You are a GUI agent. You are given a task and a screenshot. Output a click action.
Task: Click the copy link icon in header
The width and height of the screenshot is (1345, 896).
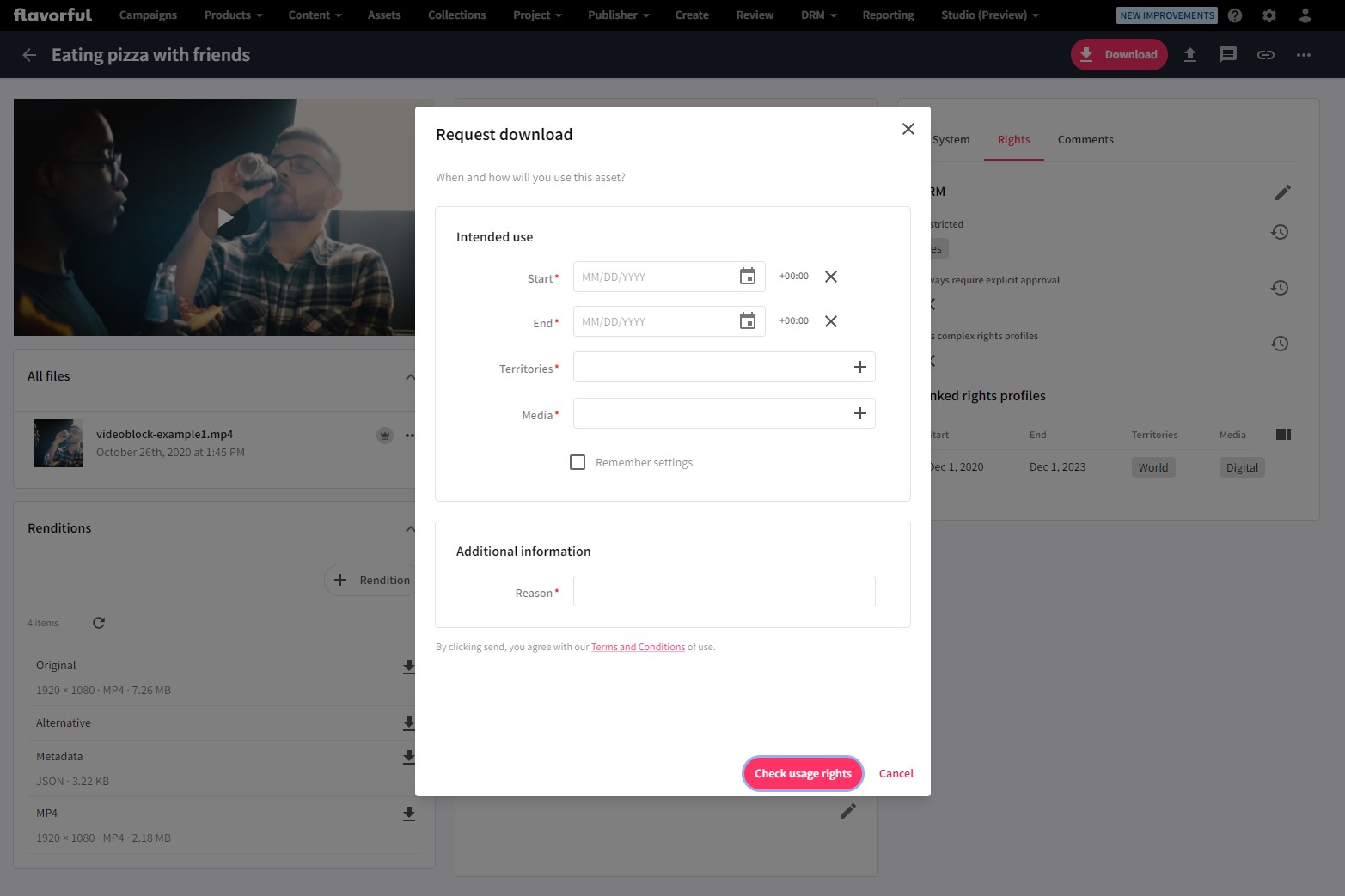(1265, 55)
